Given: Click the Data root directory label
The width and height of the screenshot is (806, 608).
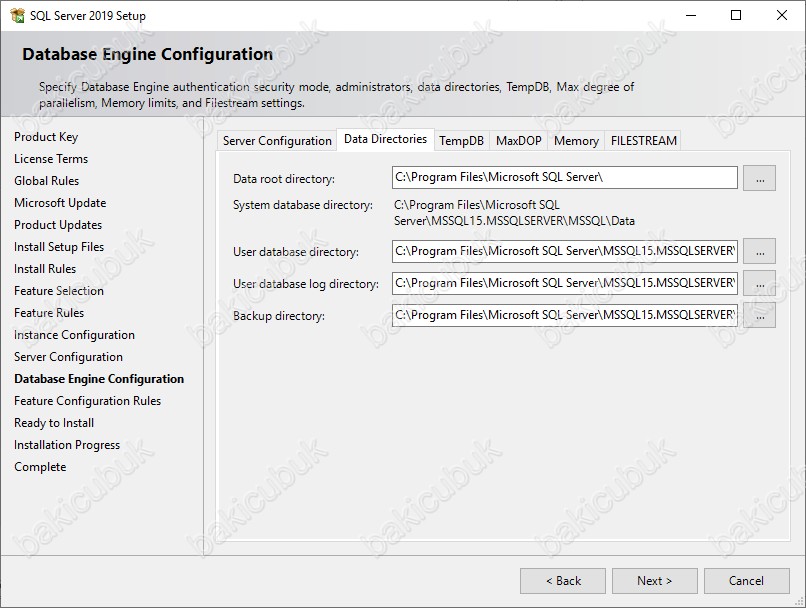Looking at the screenshot, I should coord(284,179).
